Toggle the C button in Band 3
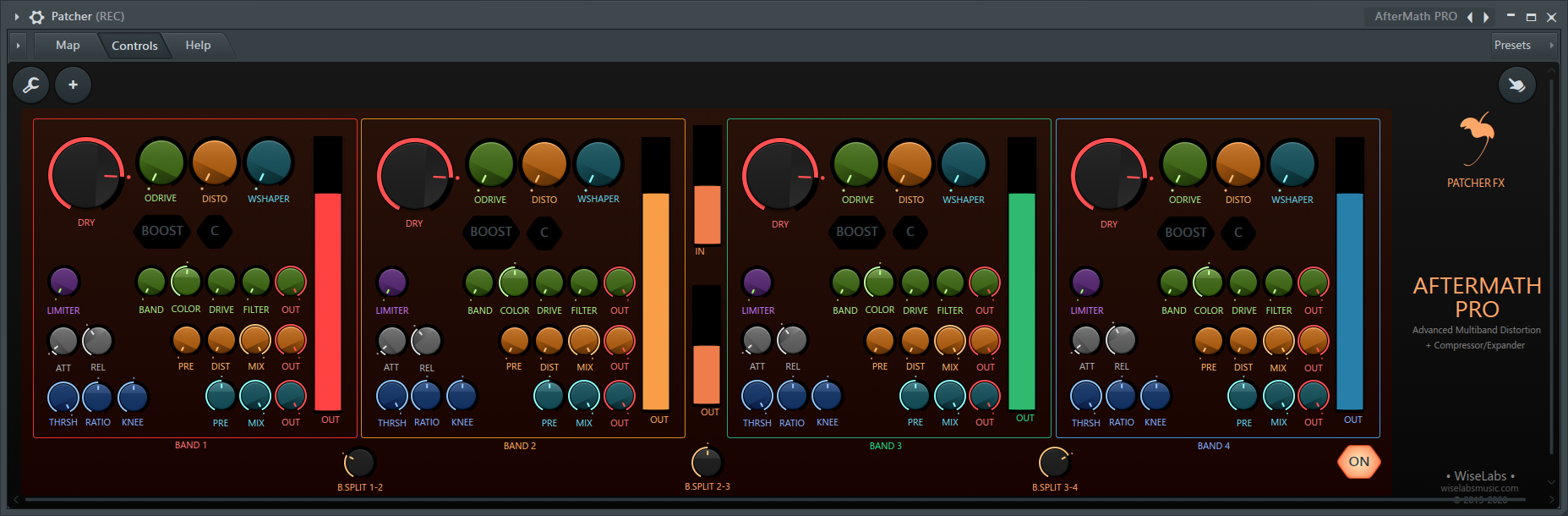Screen dimensions: 1568x516 click(x=910, y=232)
